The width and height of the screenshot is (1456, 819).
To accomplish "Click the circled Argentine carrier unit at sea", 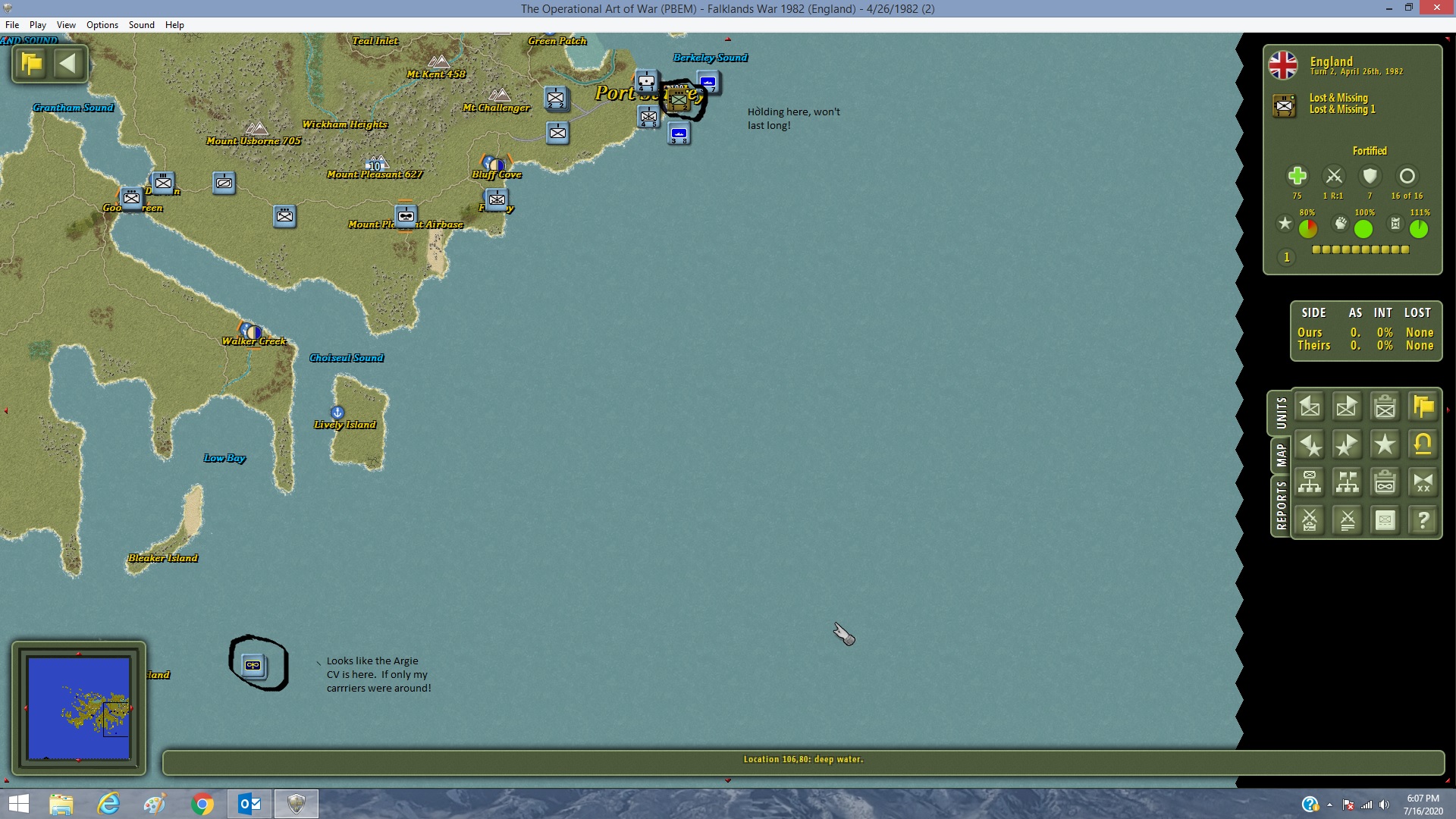I will coord(253,665).
